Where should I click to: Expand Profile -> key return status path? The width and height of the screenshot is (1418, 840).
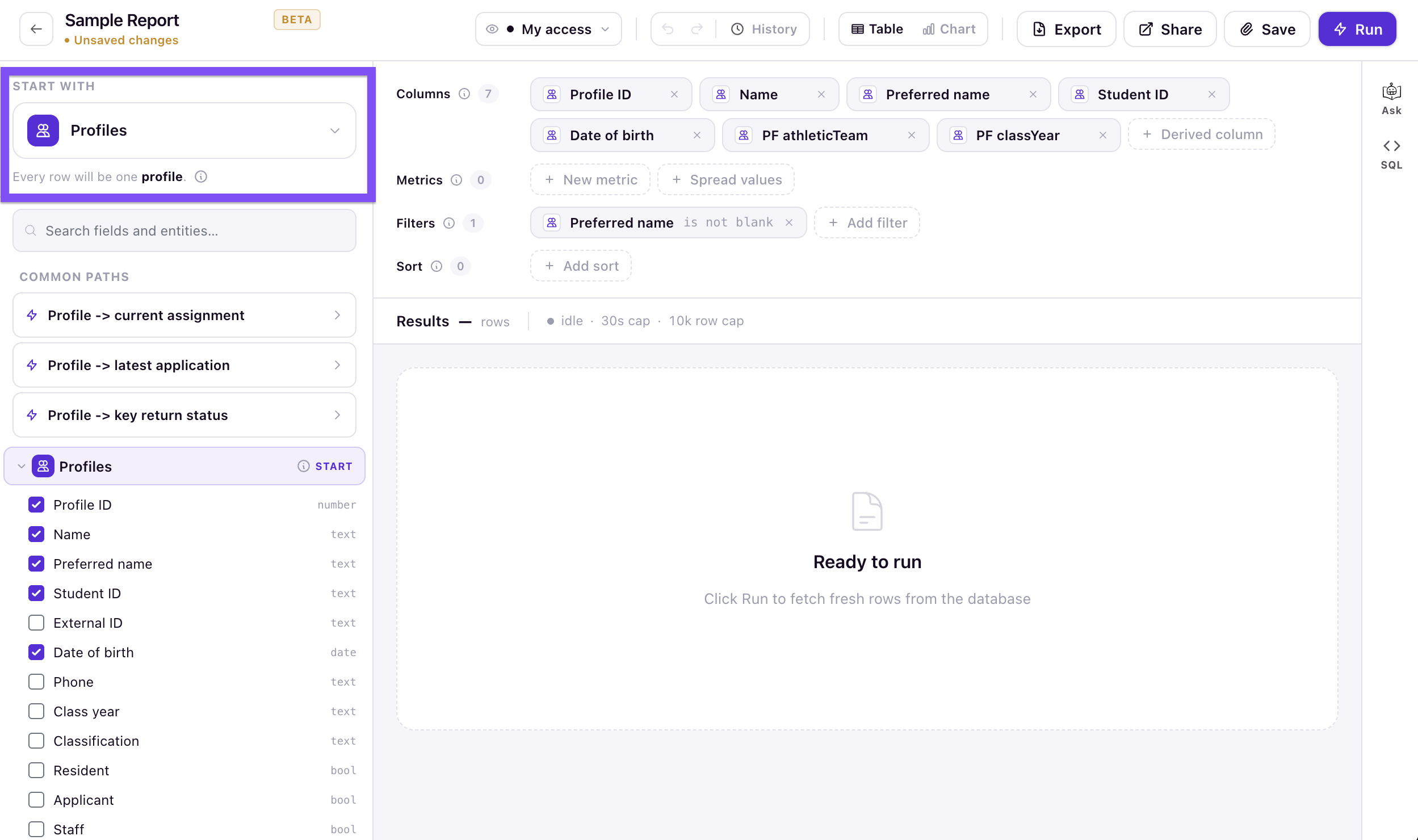pos(184,415)
